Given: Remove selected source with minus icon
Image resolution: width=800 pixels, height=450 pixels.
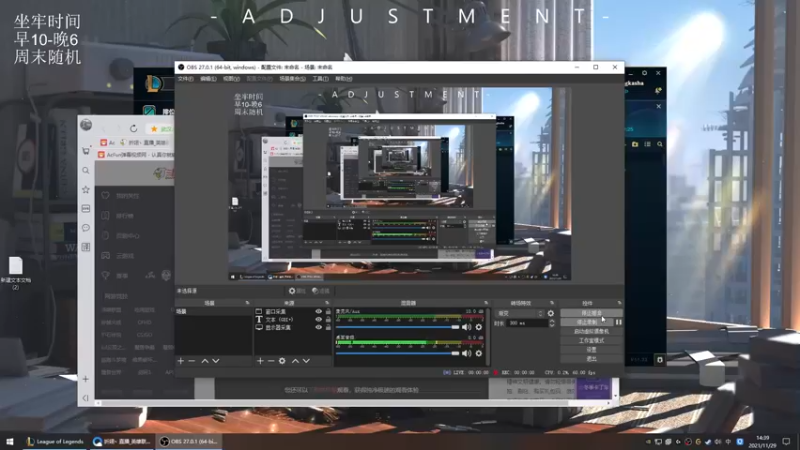Looking at the screenshot, I should (271, 361).
